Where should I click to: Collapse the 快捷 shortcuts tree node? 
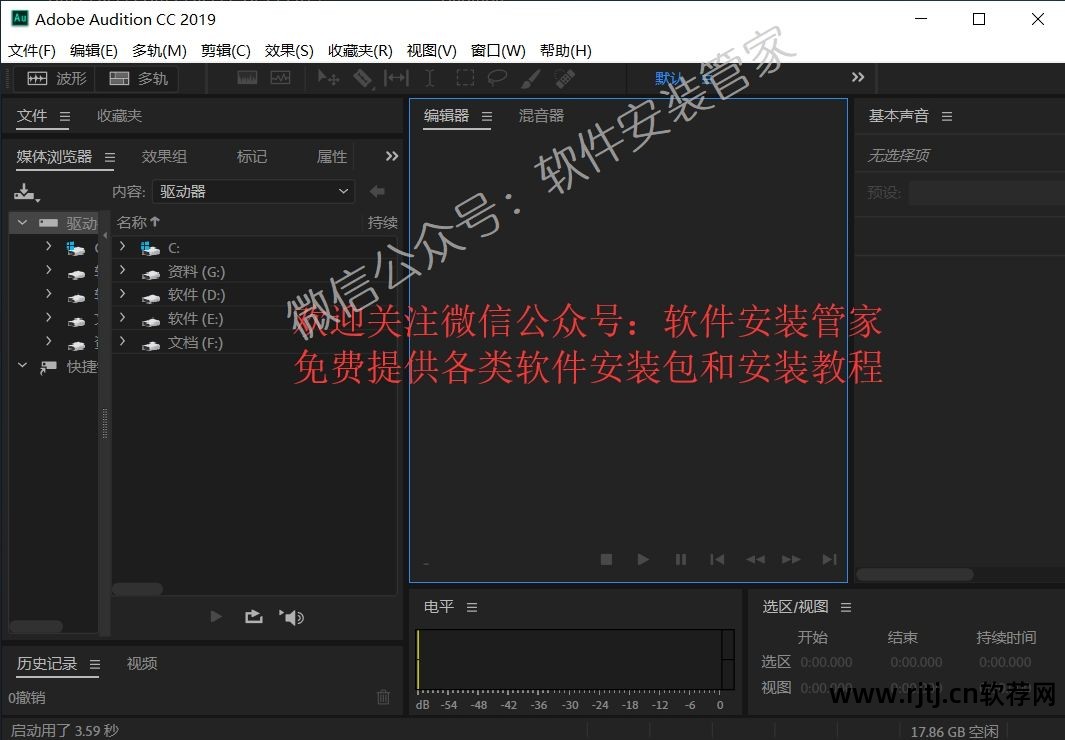click(x=22, y=365)
